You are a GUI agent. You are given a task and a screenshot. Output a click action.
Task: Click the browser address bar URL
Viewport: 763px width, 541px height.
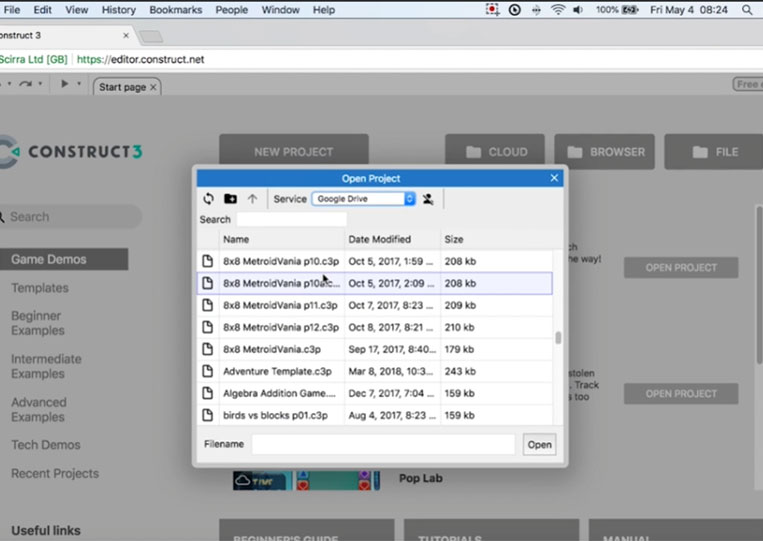pyautogui.click(x=141, y=59)
